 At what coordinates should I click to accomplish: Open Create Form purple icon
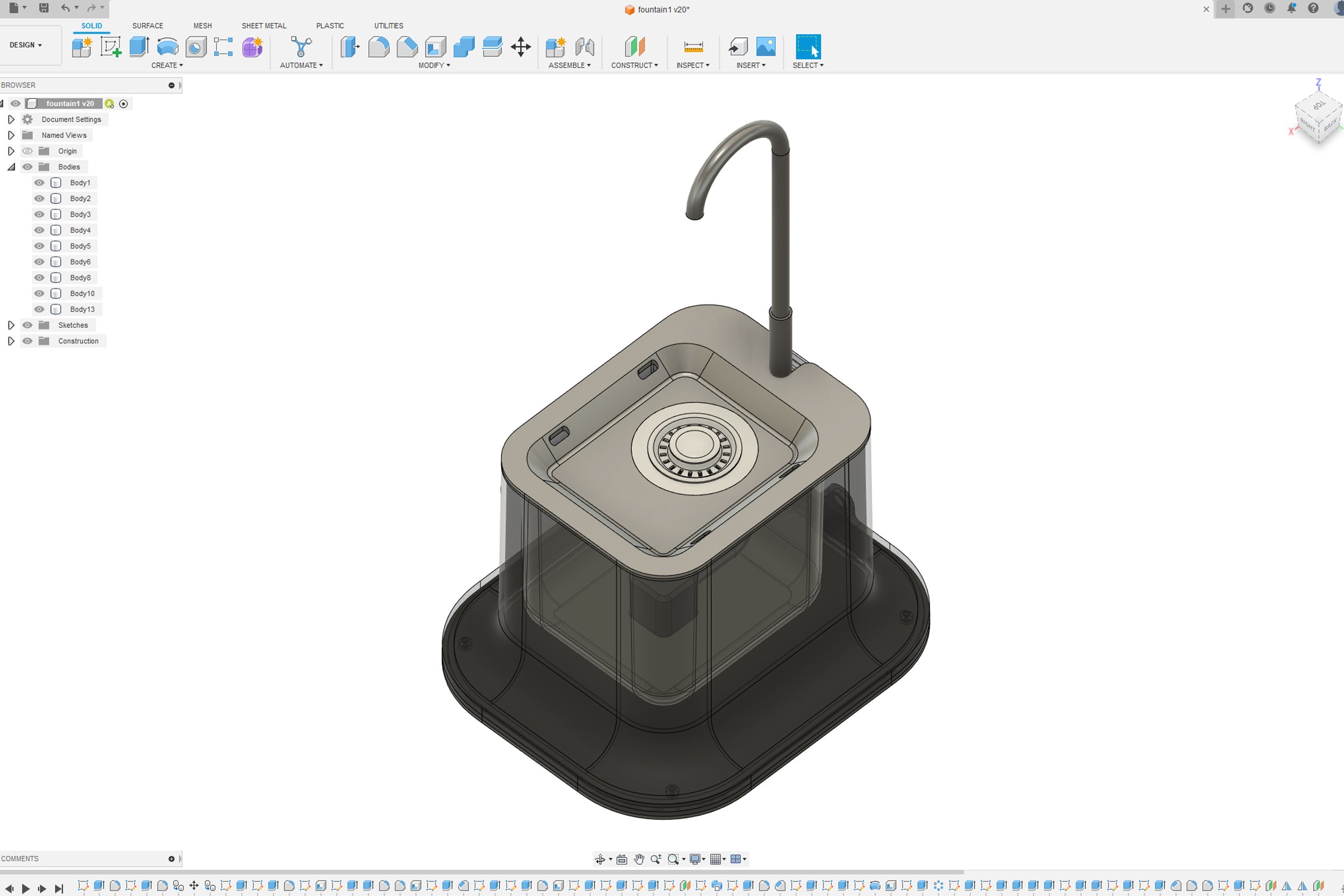[252, 47]
